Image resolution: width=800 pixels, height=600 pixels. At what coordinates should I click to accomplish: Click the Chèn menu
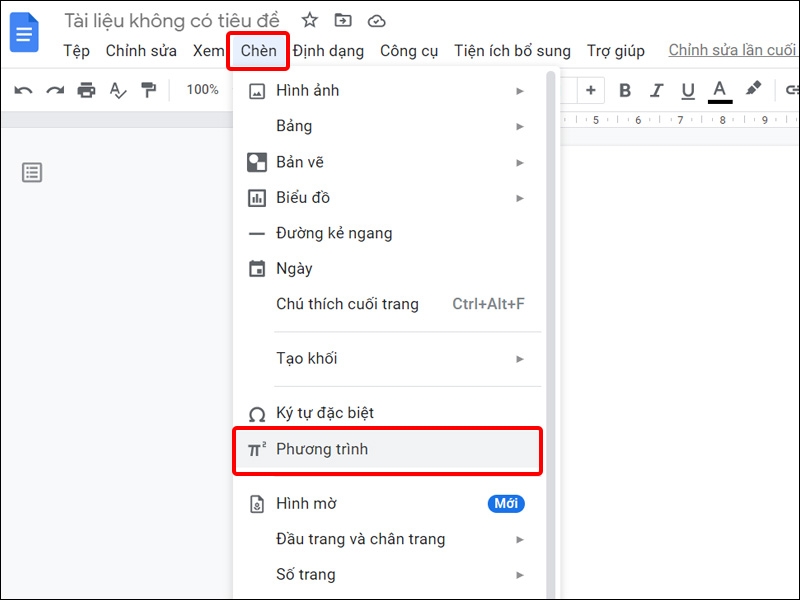[x=259, y=51]
